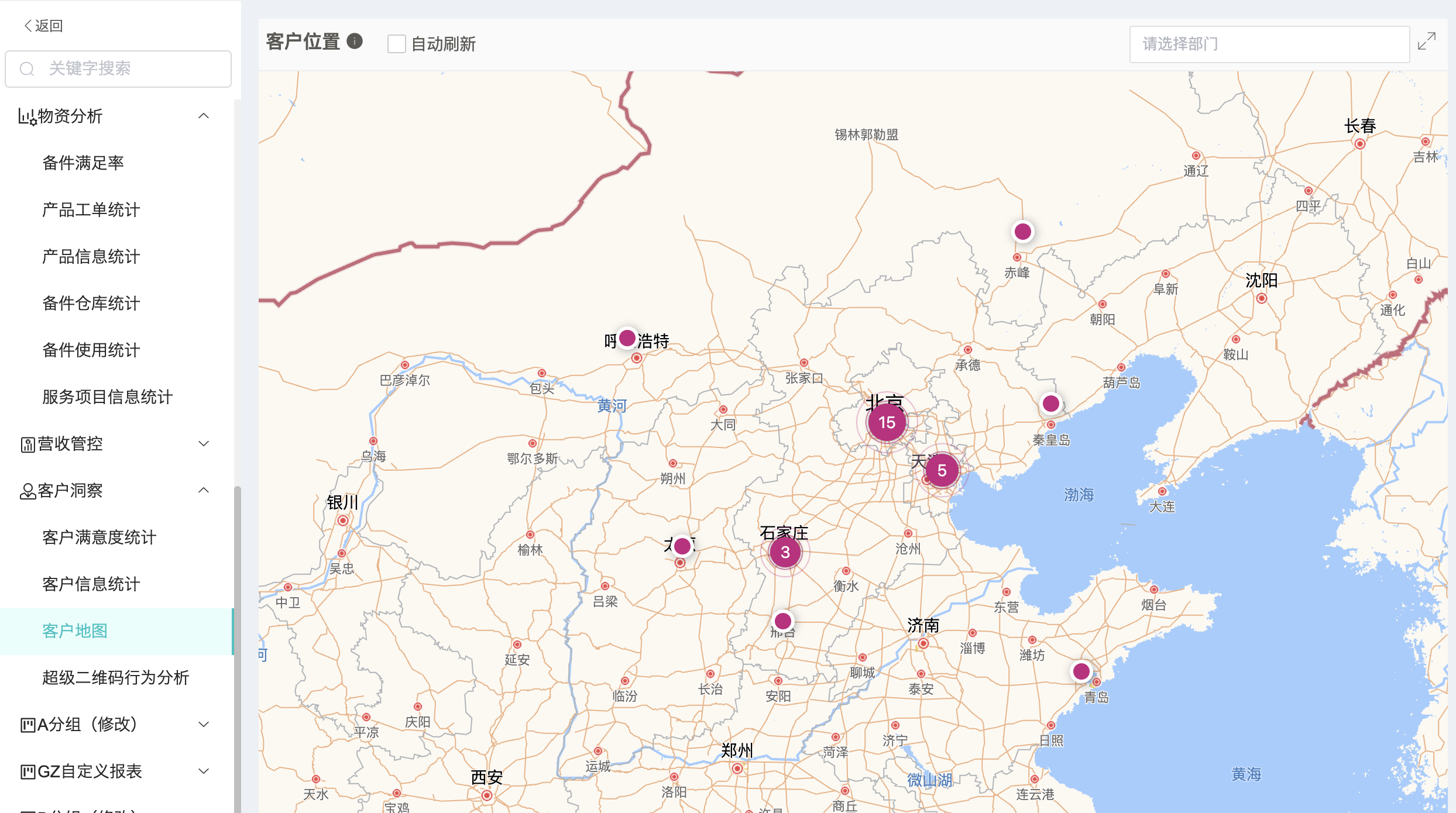Click the 客户洞察 person icon
The height and width of the screenshot is (813, 1456).
coord(28,491)
